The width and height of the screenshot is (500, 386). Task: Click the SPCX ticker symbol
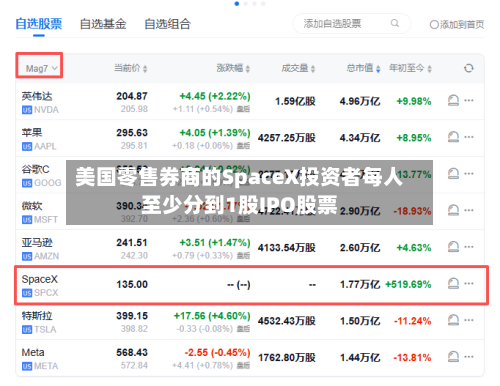tap(46, 293)
